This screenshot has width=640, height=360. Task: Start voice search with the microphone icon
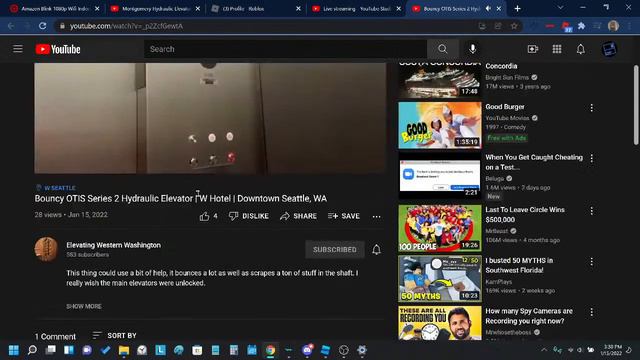(x=472, y=49)
